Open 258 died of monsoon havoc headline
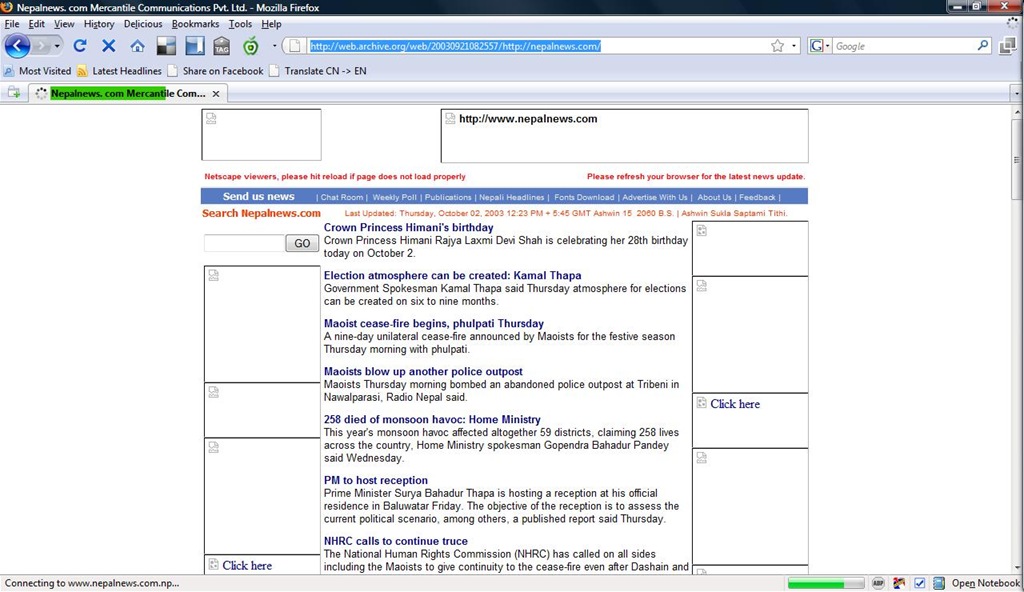The height and width of the screenshot is (592, 1024). [432, 419]
